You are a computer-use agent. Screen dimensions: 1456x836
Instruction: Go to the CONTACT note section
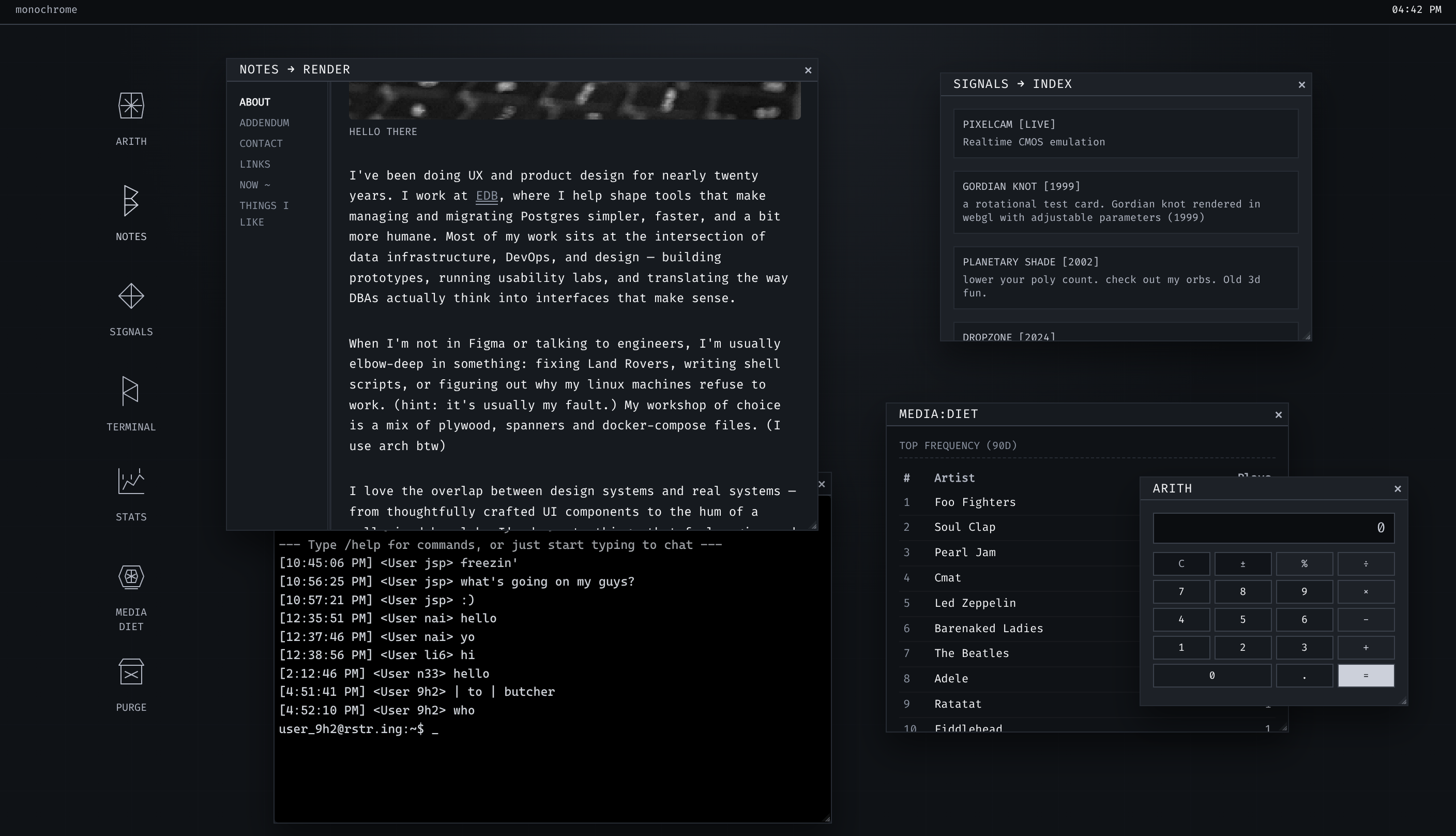(261, 143)
